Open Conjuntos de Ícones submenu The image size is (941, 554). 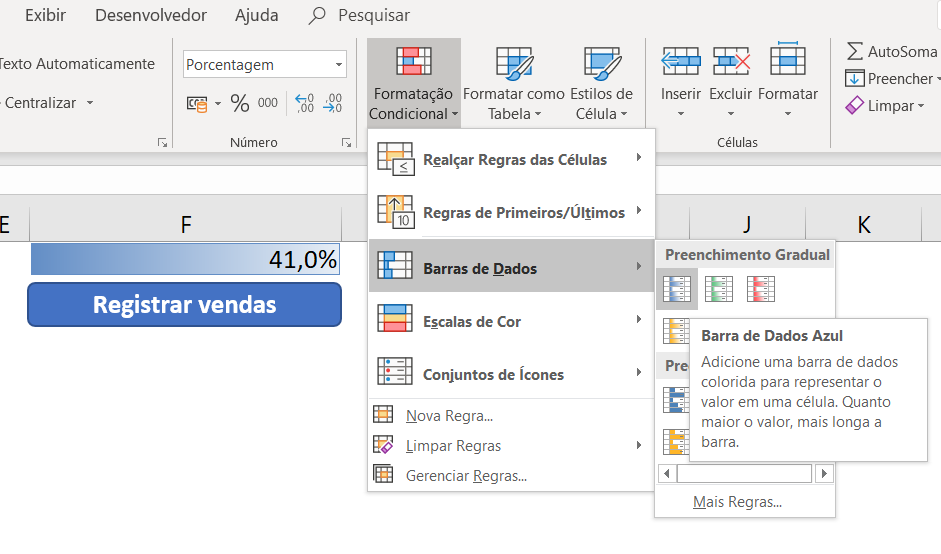tap(511, 373)
